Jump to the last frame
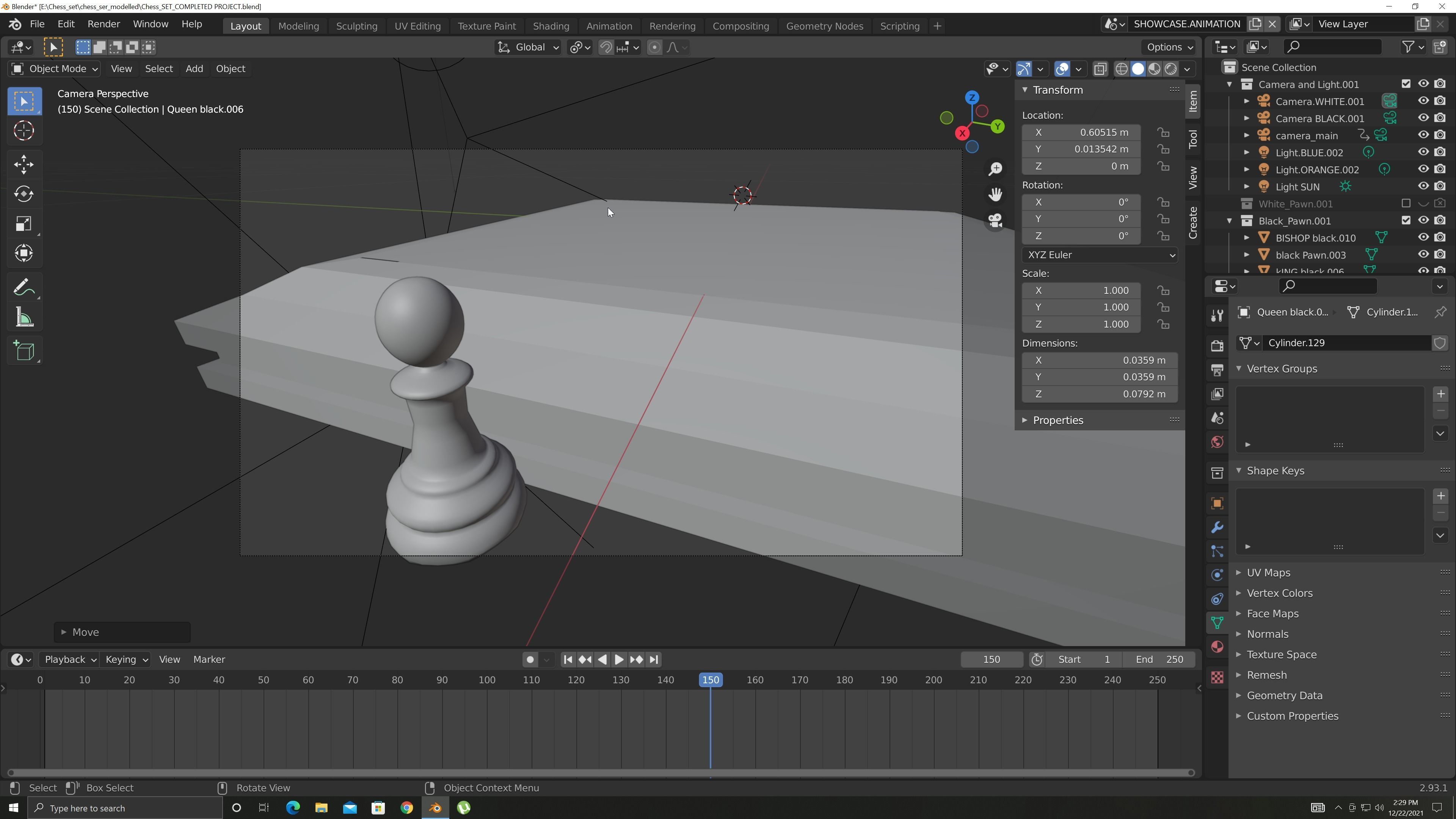The image size is (1456, 819). 654,660
